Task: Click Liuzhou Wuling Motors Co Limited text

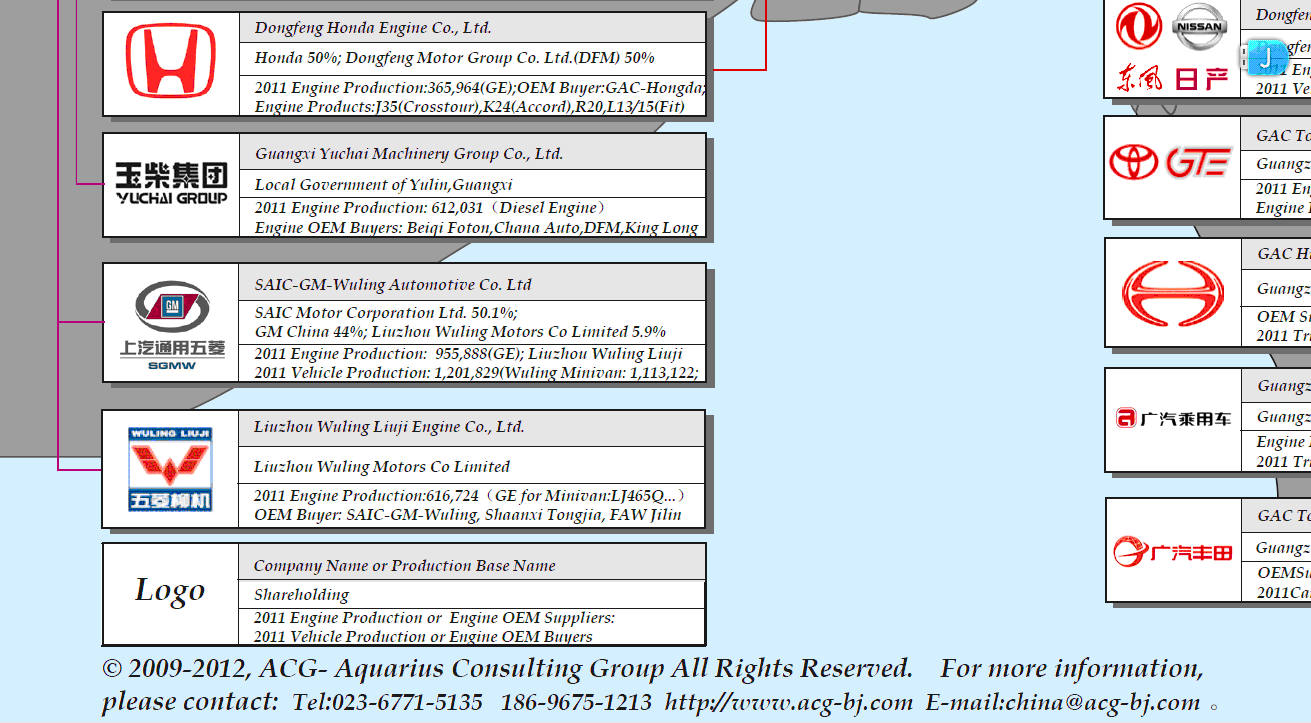Action: pyautogui.click(x=382, y=467)
